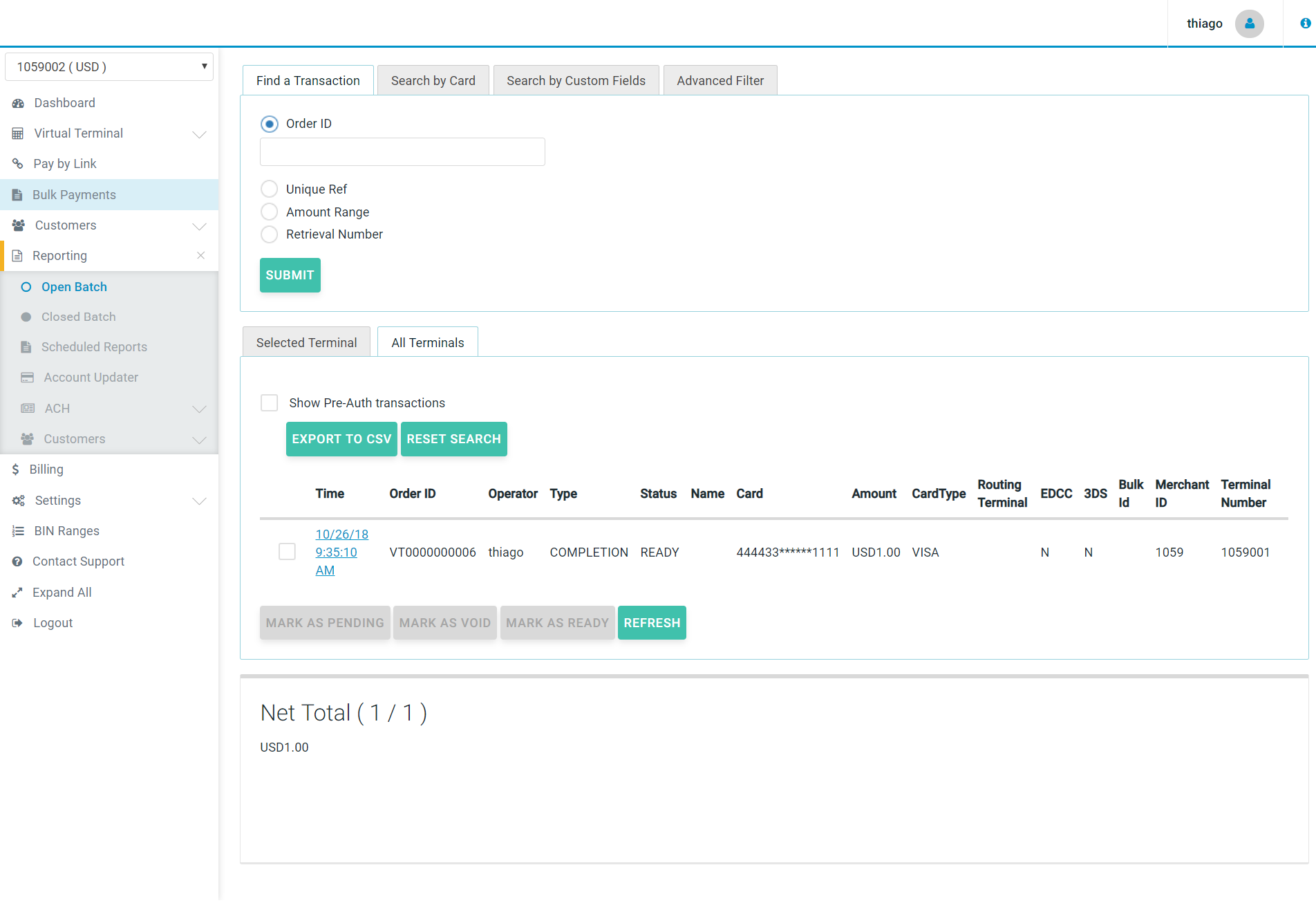1316x901 pixels.
Task: Enable Show Pre-Auth transactions checkbox
Action: [269, 403]
